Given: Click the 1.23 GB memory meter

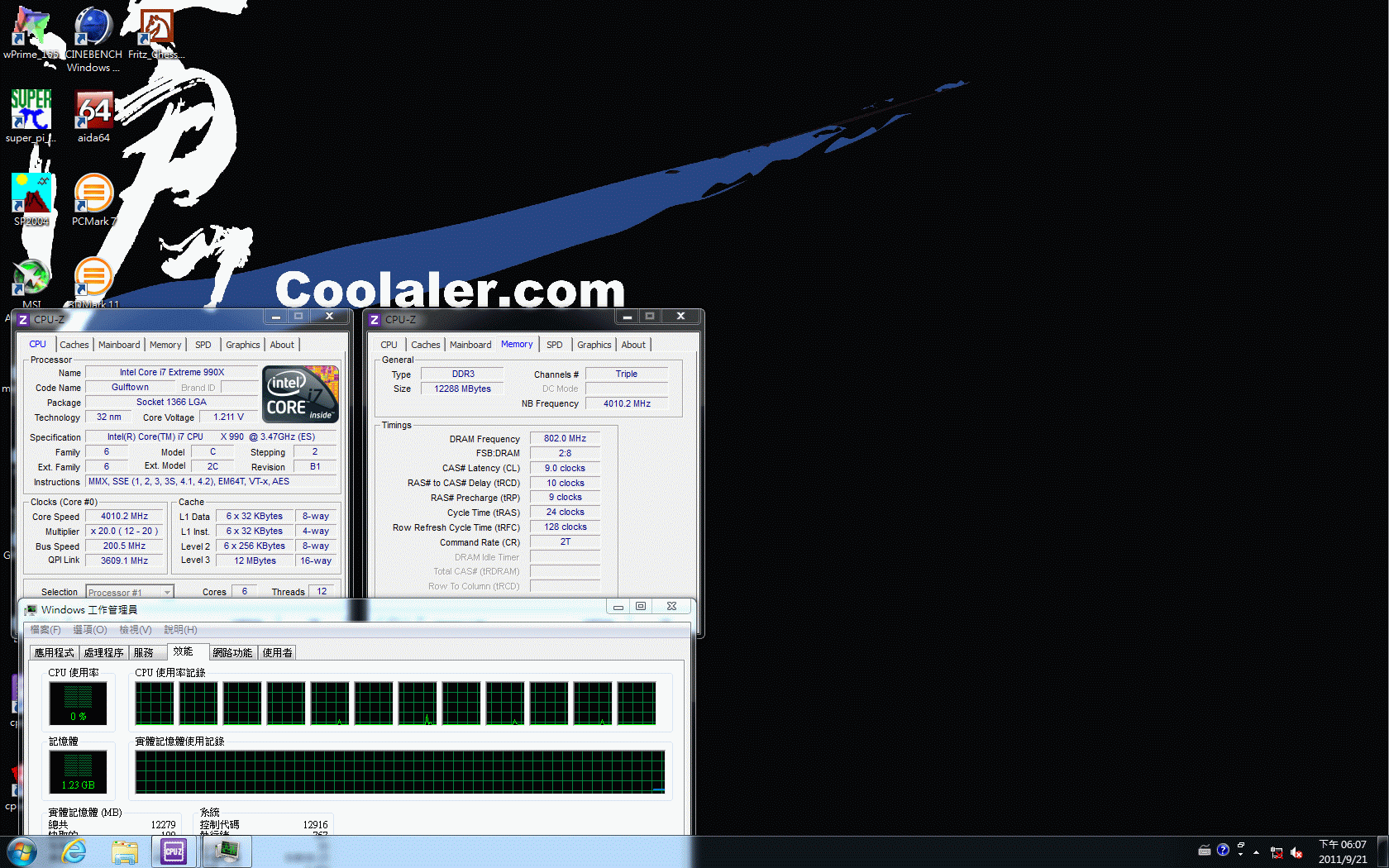Looking at the screenshot, I should [79, 771].
